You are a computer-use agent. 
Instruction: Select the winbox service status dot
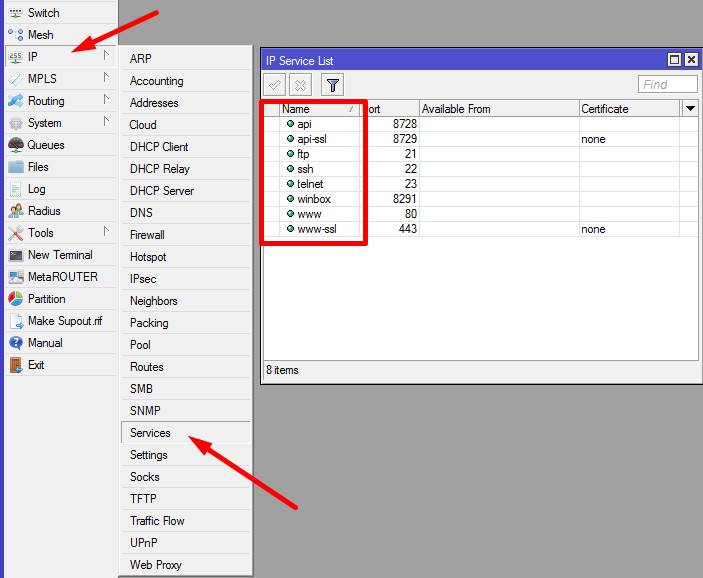[290, 199]
